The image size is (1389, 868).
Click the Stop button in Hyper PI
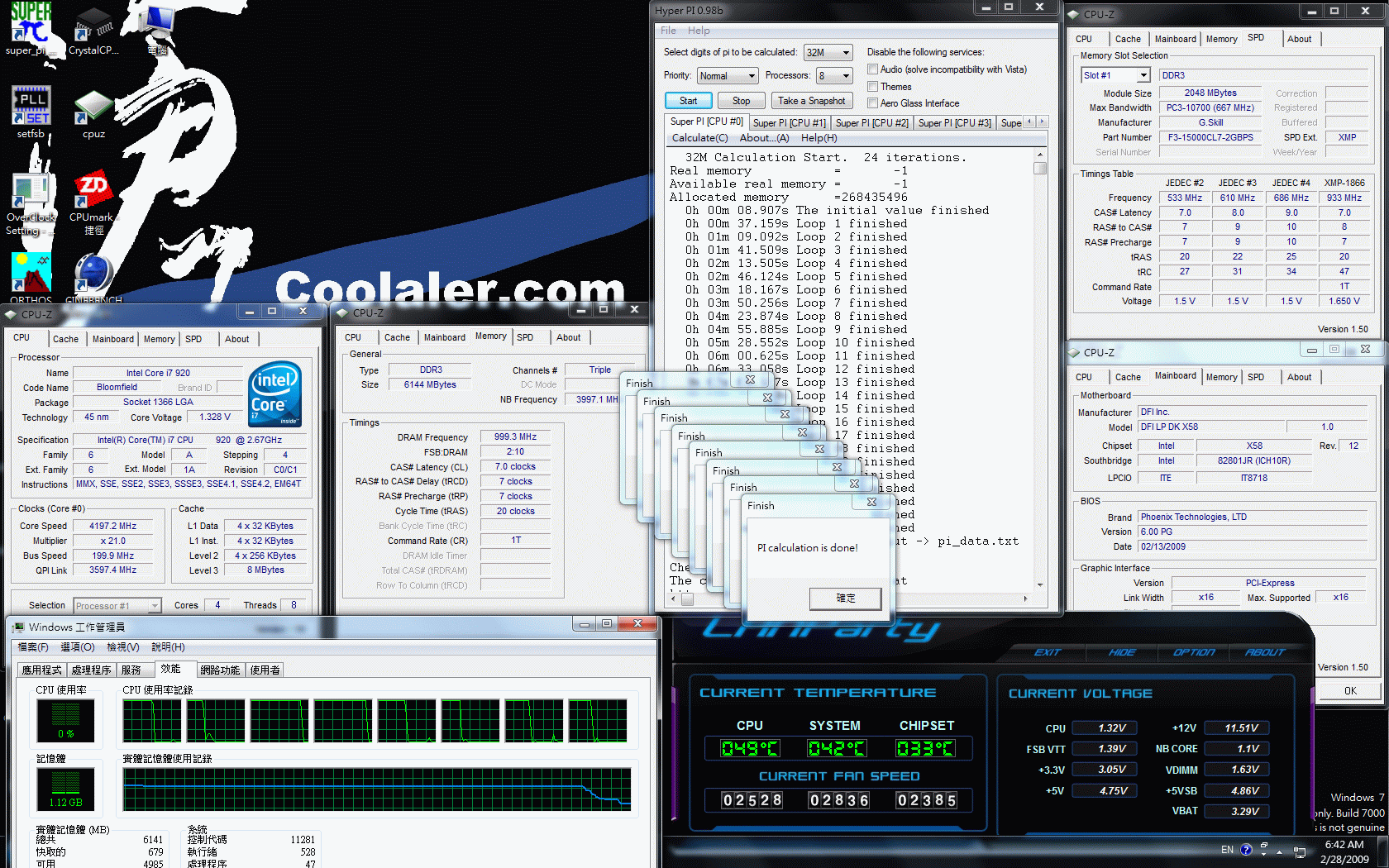tap(741, 101)
